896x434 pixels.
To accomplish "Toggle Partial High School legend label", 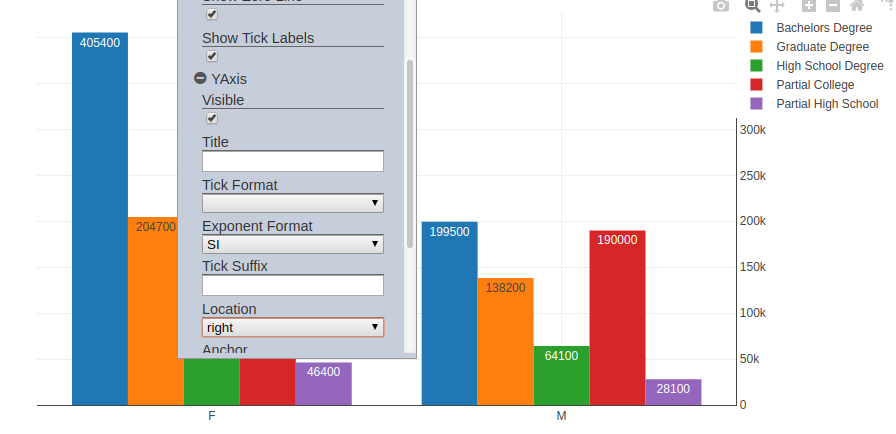I will click(827, 103).
